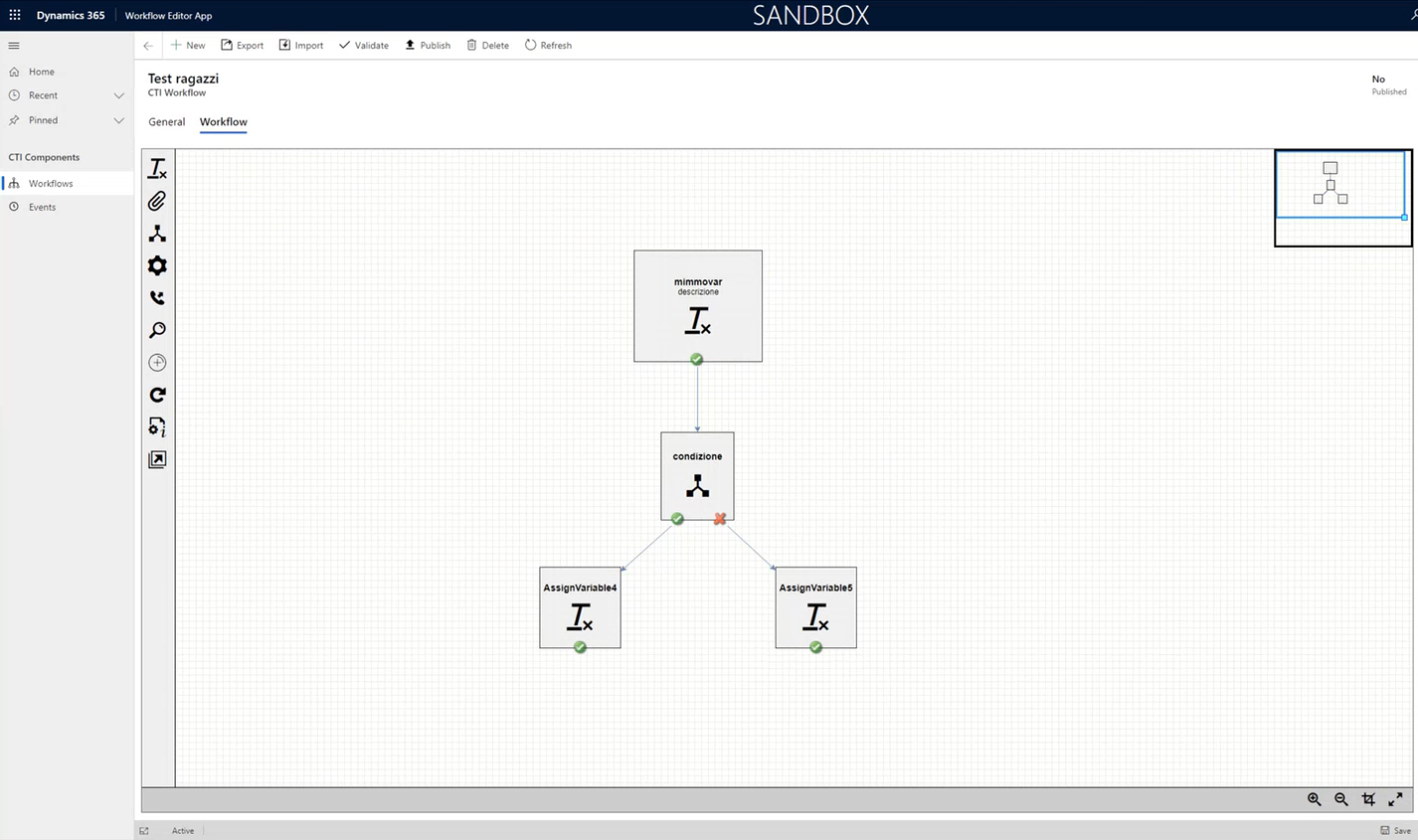The height and width of the screenshot is (840, 1418).
Task: Zoom in on the workflow canvas
Action: [1315, 799]
